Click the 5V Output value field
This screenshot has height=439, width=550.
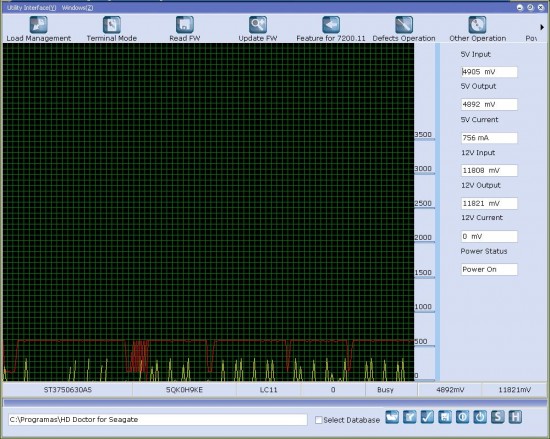(x=489, y=104)
